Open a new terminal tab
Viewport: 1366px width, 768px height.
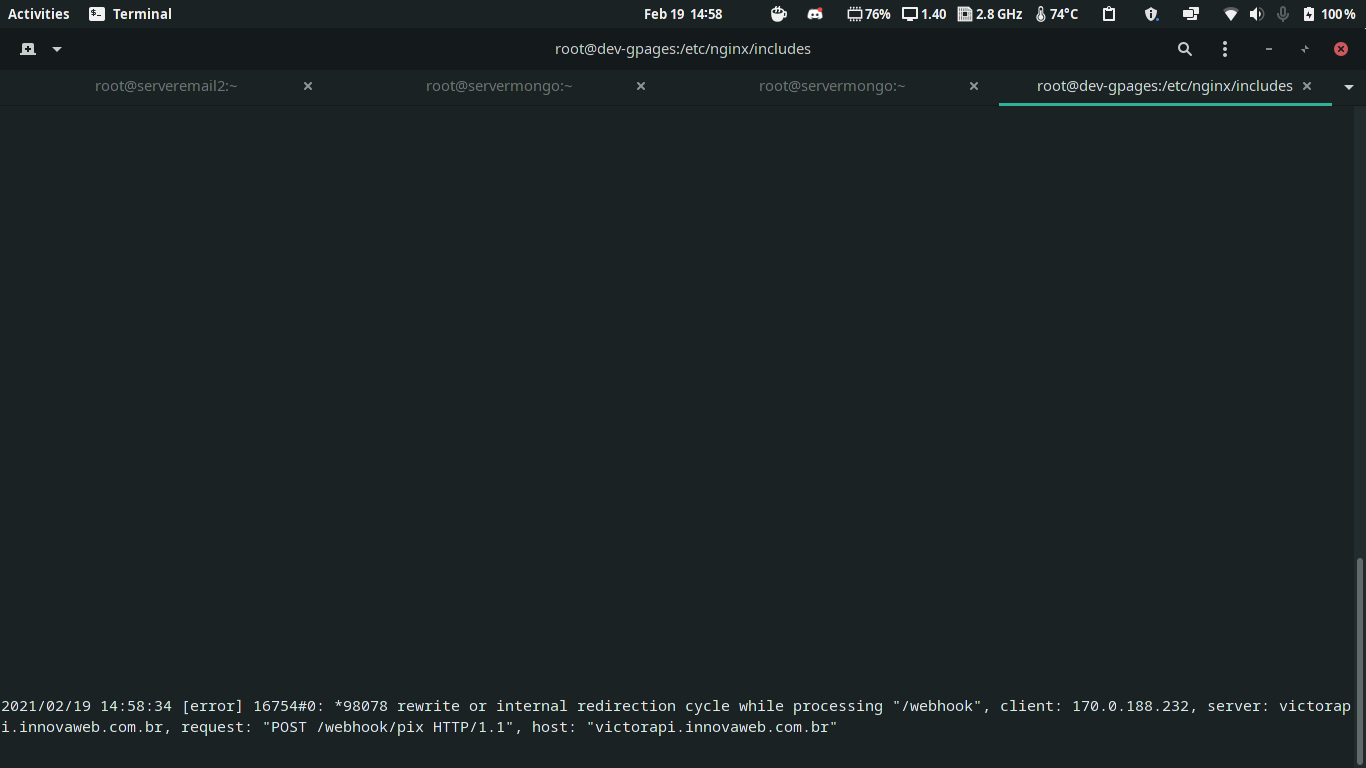click(x=28, y=49)
